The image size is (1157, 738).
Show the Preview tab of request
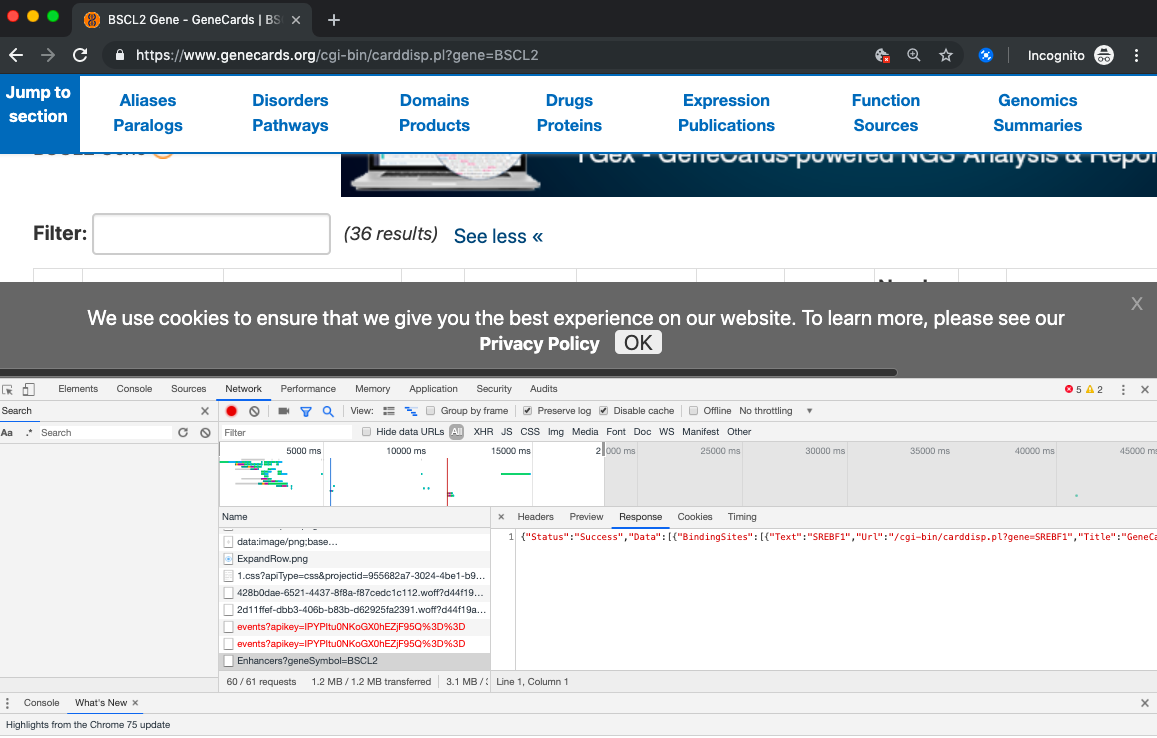point(587,517)
